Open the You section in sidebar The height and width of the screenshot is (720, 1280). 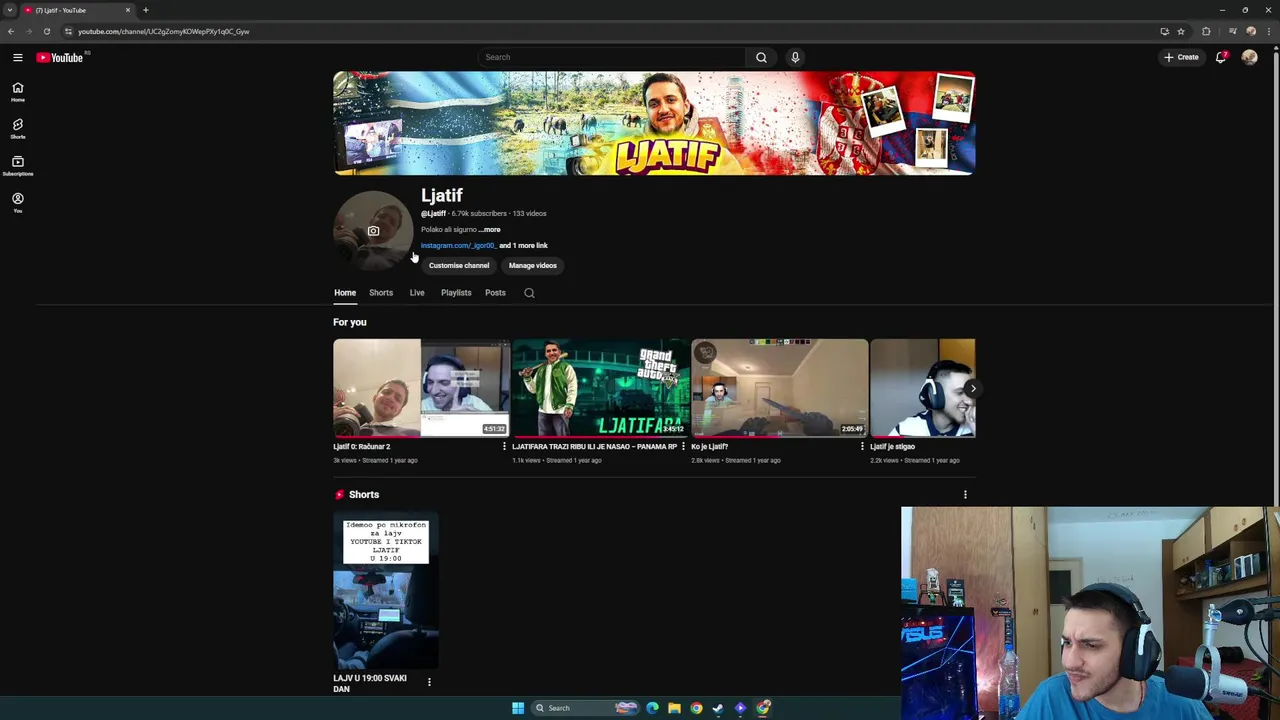(x=17, y=202)
